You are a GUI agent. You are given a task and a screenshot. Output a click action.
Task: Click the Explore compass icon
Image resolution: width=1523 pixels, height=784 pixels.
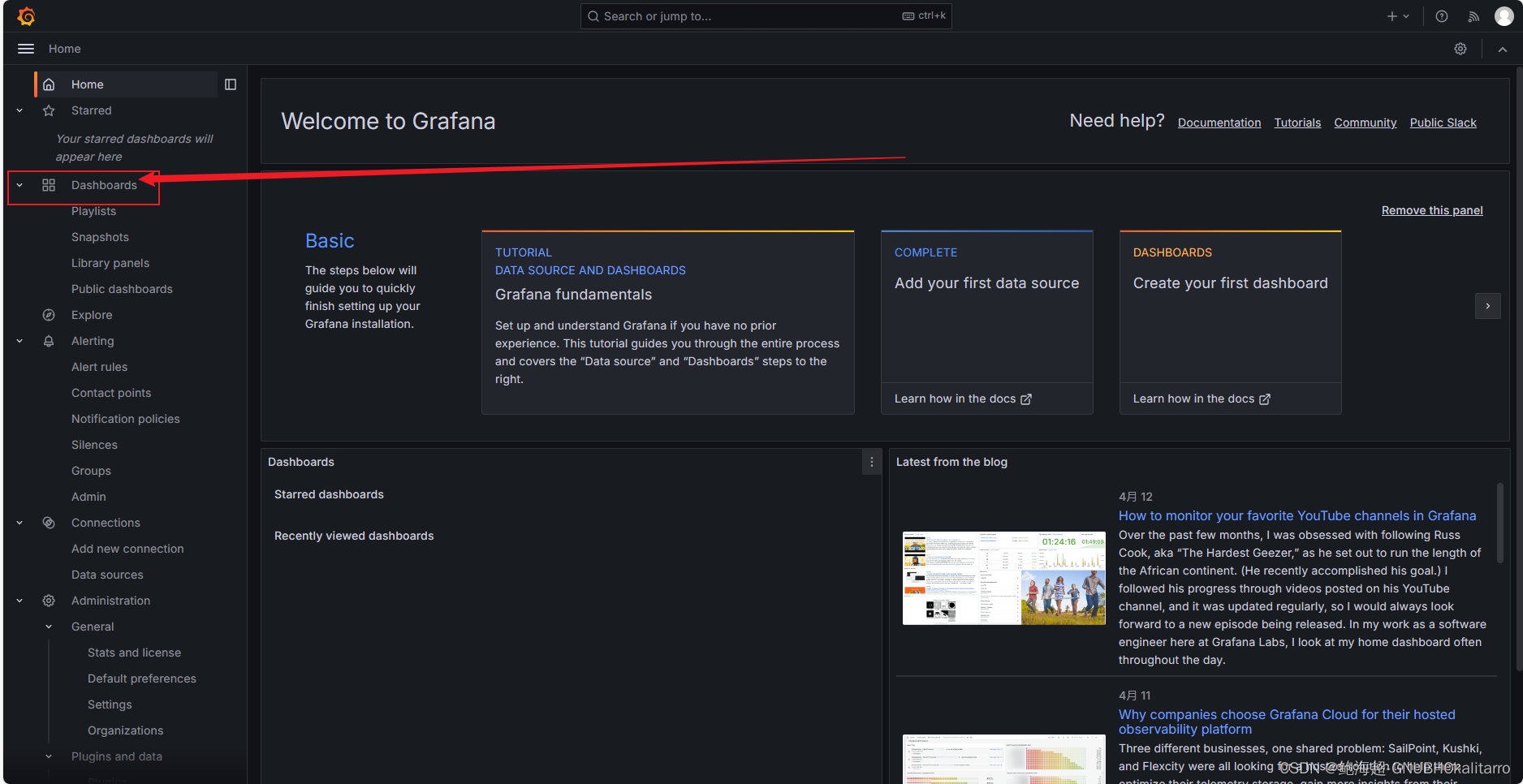pos(49,315)
